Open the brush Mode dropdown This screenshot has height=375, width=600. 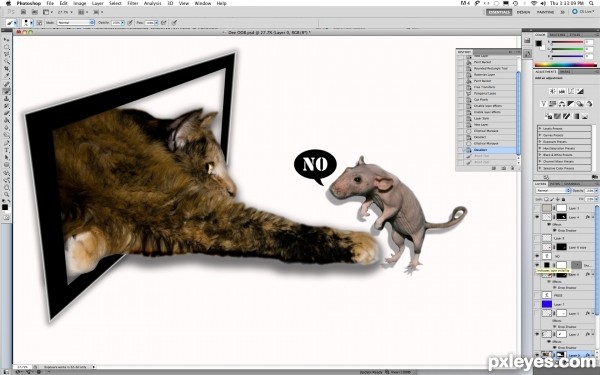[x=75, y=23]
